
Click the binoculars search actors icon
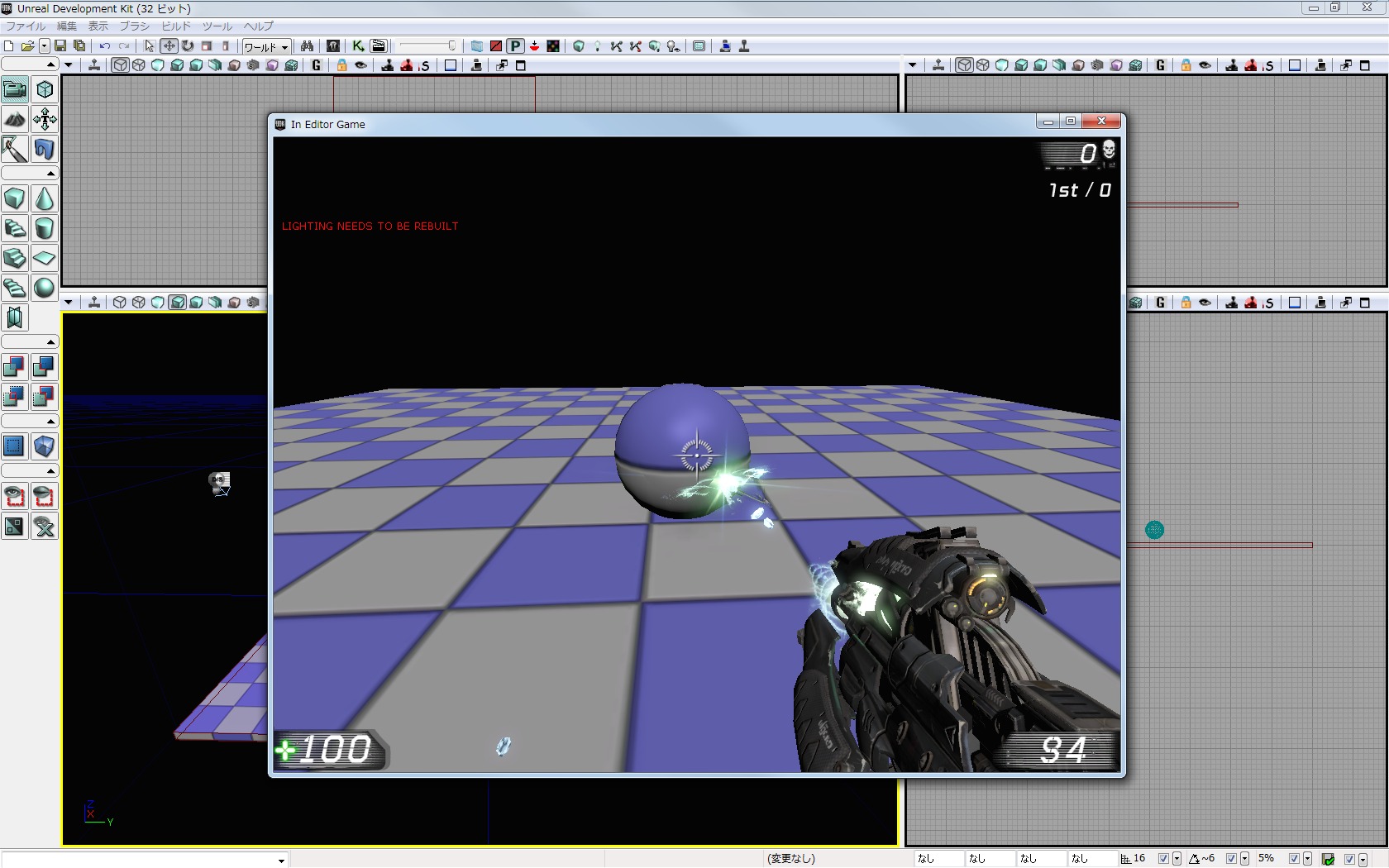(307, 46)
